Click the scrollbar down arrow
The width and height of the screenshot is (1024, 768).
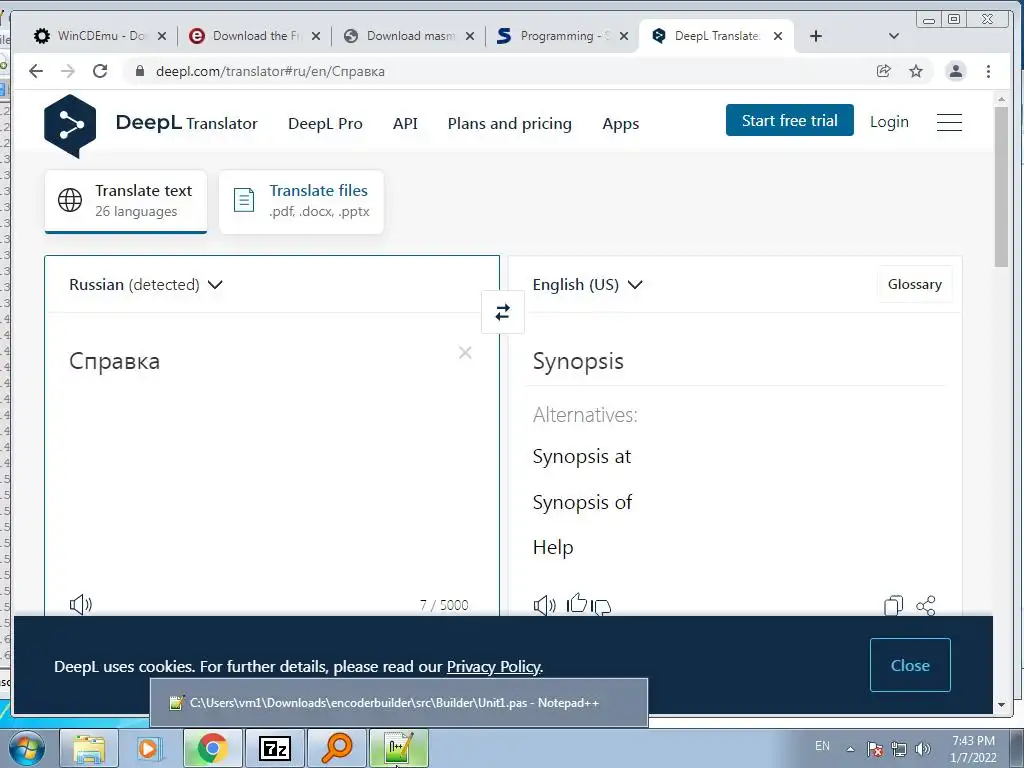1001,705
